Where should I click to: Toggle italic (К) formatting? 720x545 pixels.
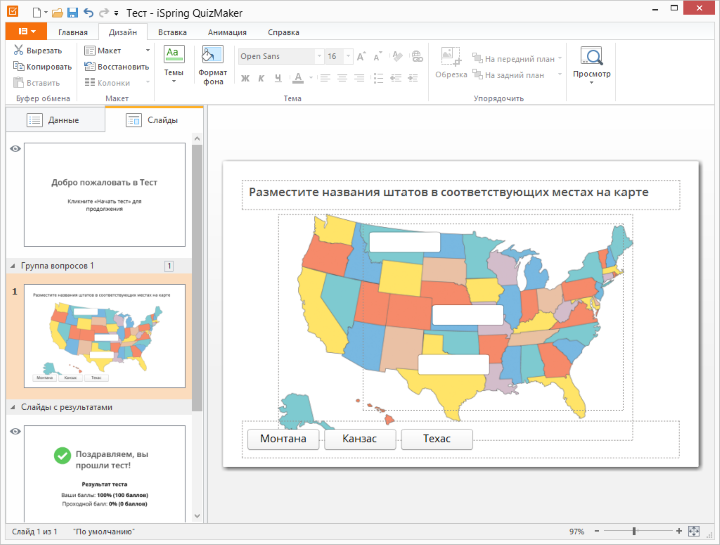pyautogui.click(x=261, y=78)
